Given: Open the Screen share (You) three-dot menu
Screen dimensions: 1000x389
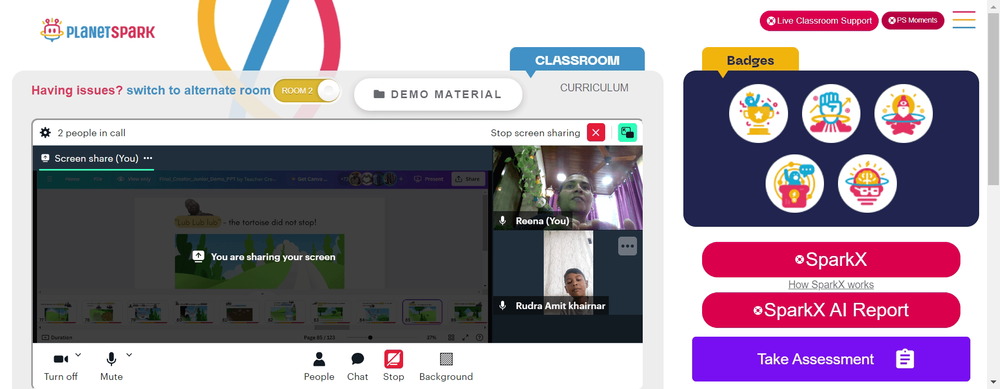Looking at the screenshot, I should (148, 158).
